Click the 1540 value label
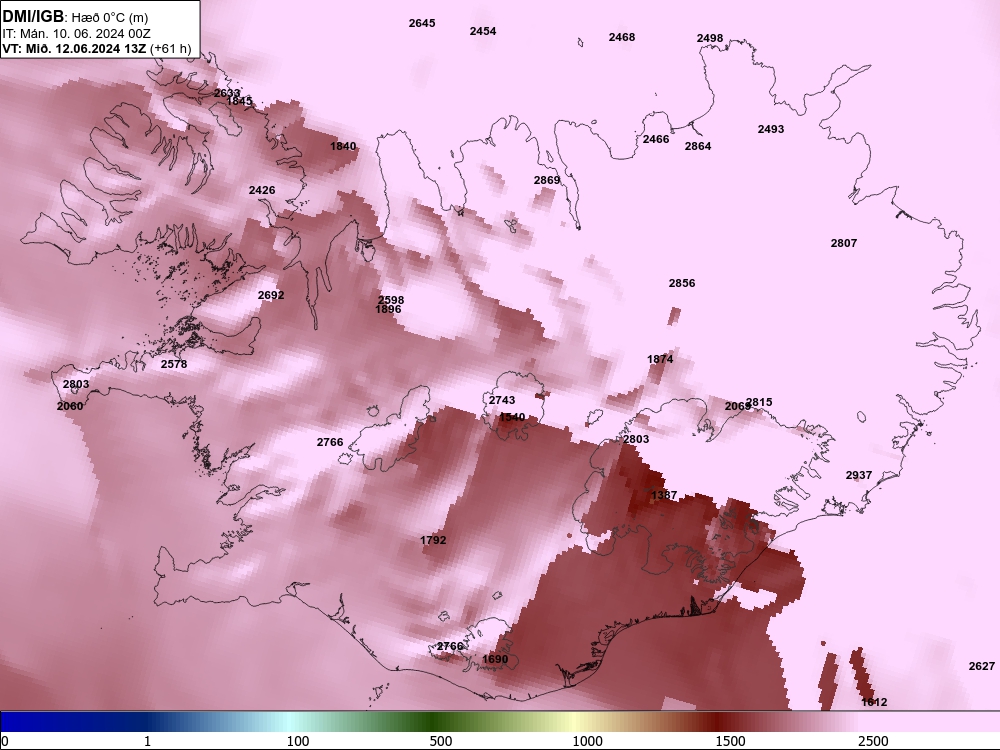This screenshot has height=750, width=1000. pos(512,417)
